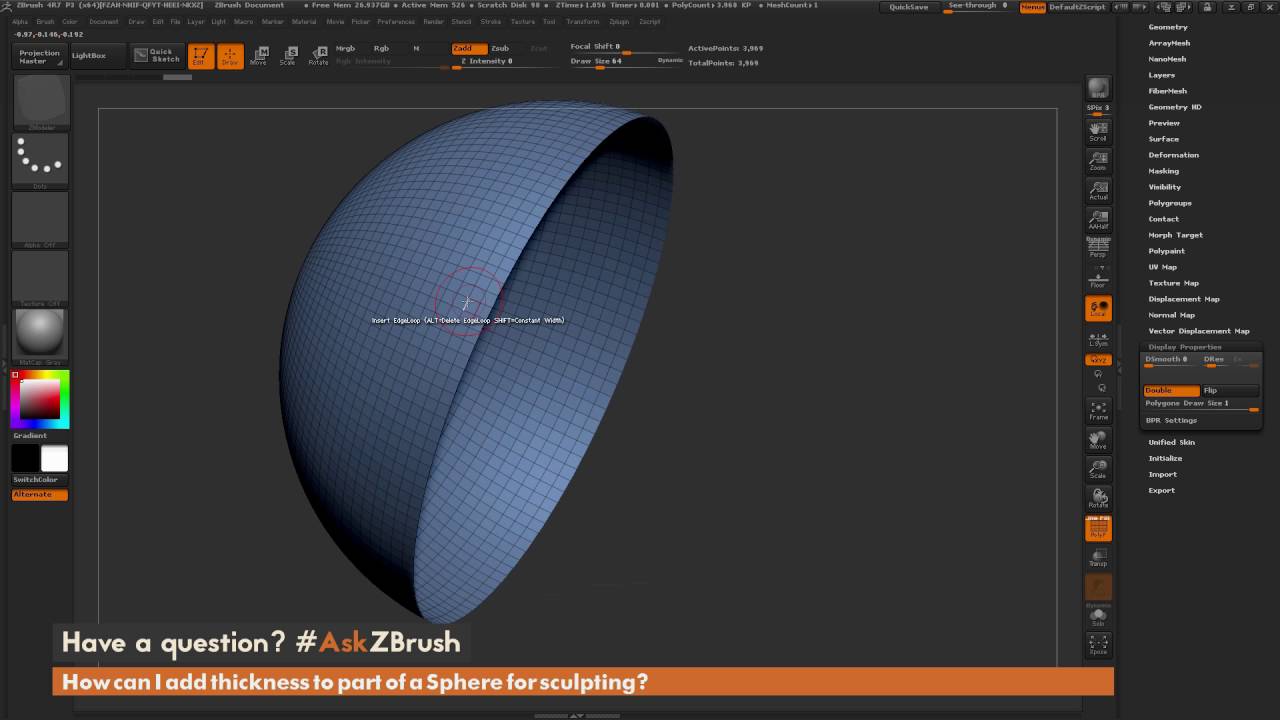This screenshot has width=1280, height=720.
Task: Select the top shelf Scale icon
Action: 288,56
